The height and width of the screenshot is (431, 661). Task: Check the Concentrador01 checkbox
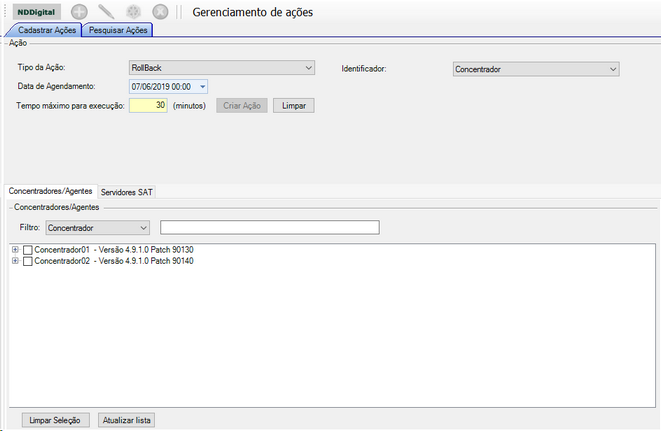pos(28,250)
